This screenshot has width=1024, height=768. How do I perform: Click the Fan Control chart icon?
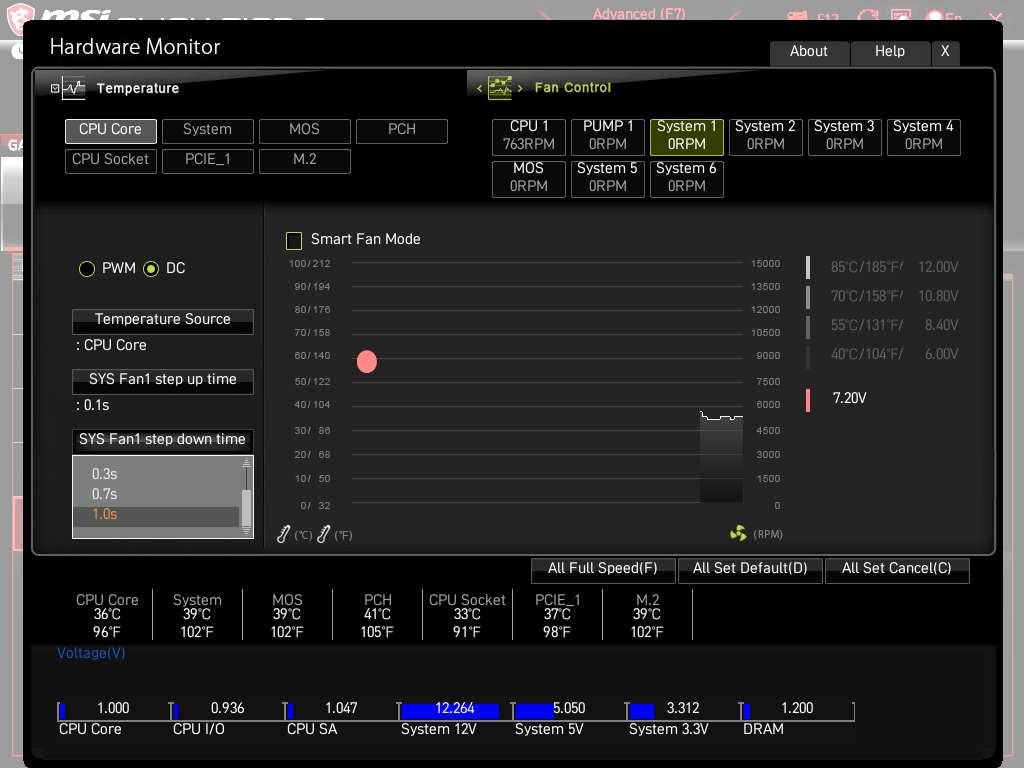500,88
